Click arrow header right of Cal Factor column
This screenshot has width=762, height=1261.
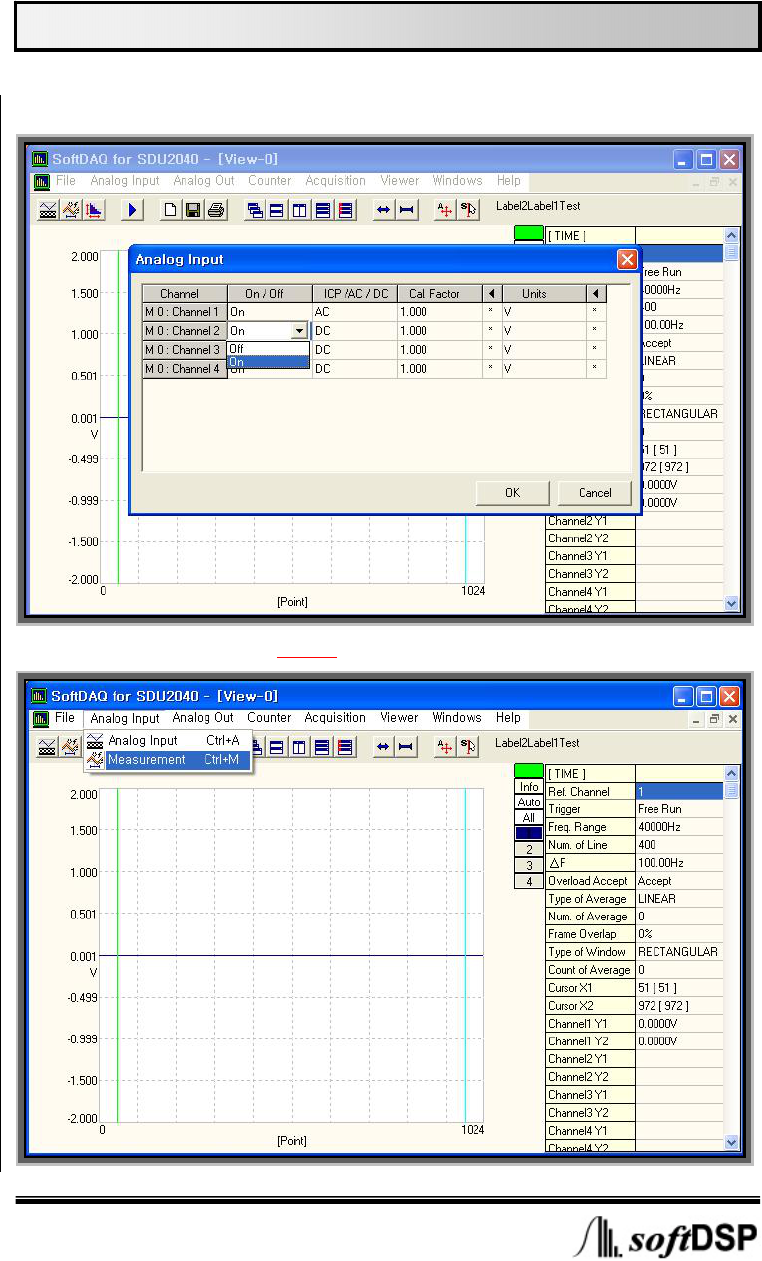click(x=491, y=293)
